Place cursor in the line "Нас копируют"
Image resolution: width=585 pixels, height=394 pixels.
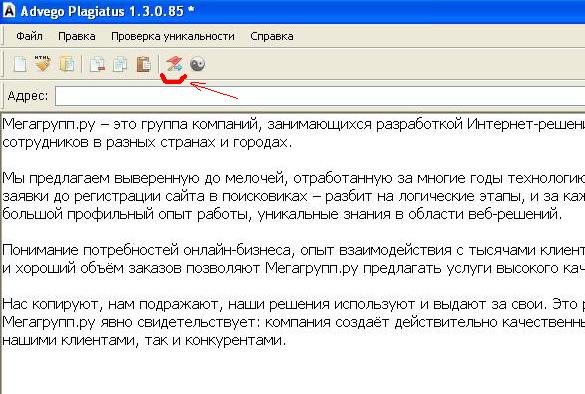pos(294,304)
